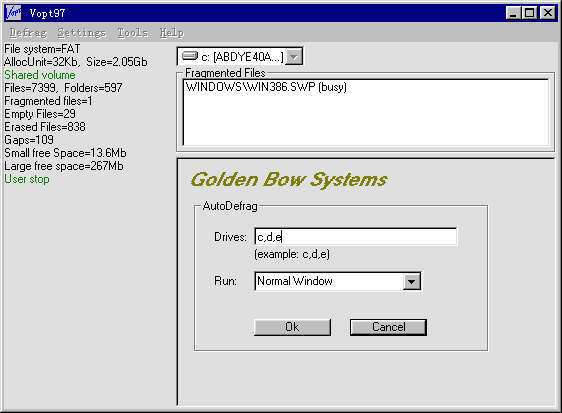The image size is (562, 413).
Task: Click the Vopt97 title bar app icon
Action: tap(14, 13)
